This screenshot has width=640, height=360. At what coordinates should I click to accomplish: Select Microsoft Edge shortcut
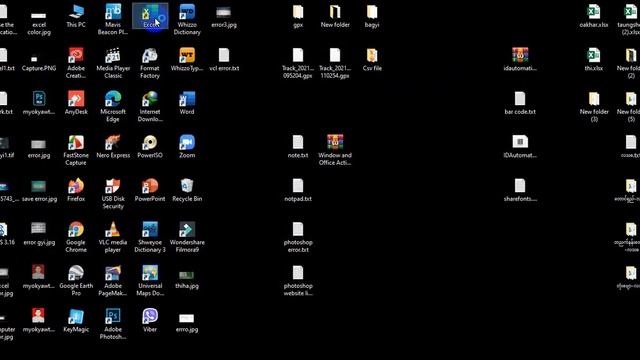coord(113,107)
